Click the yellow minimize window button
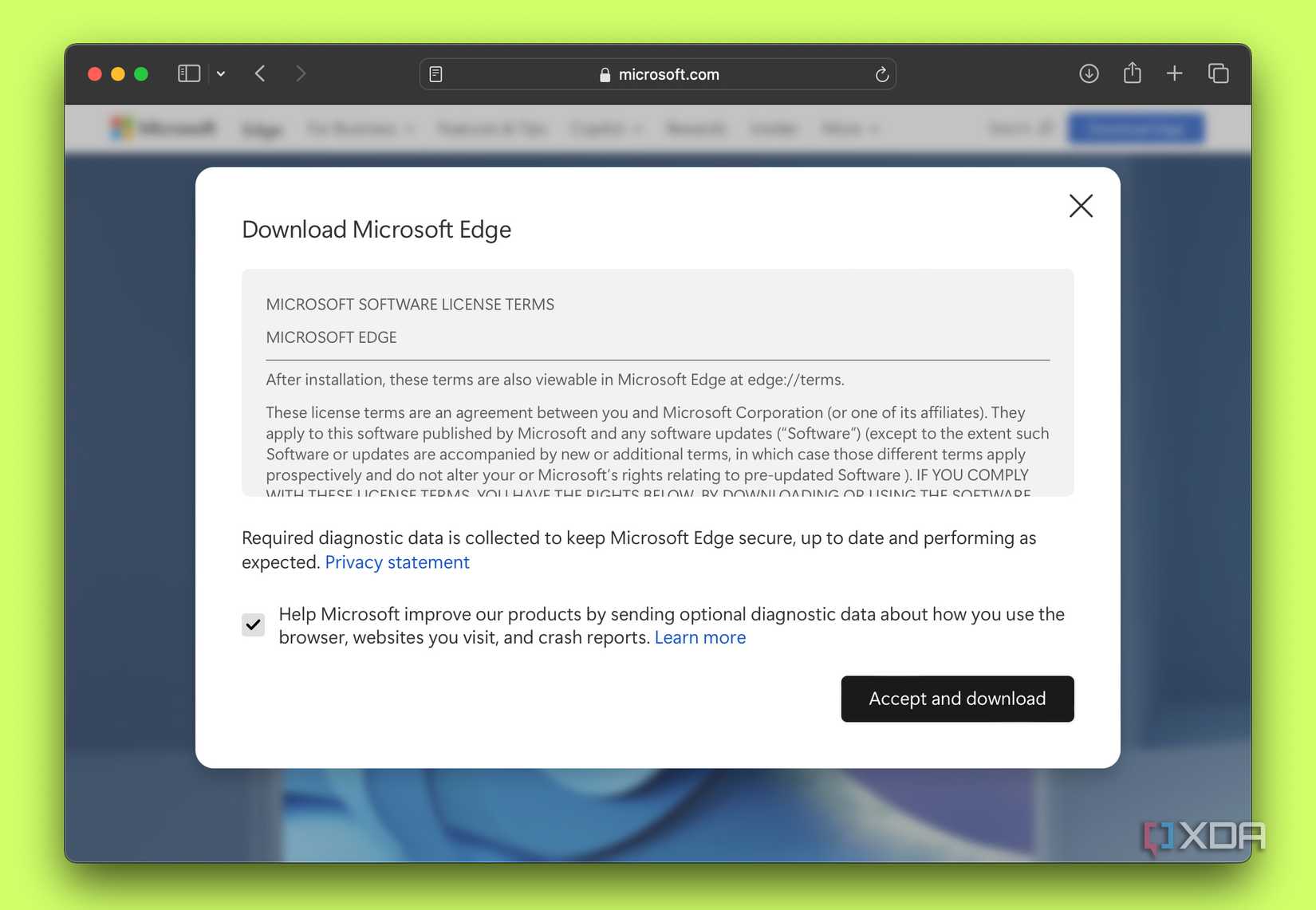Image resolution: width=1316 pixels, height=910 pixels. [x=118, y=74]
